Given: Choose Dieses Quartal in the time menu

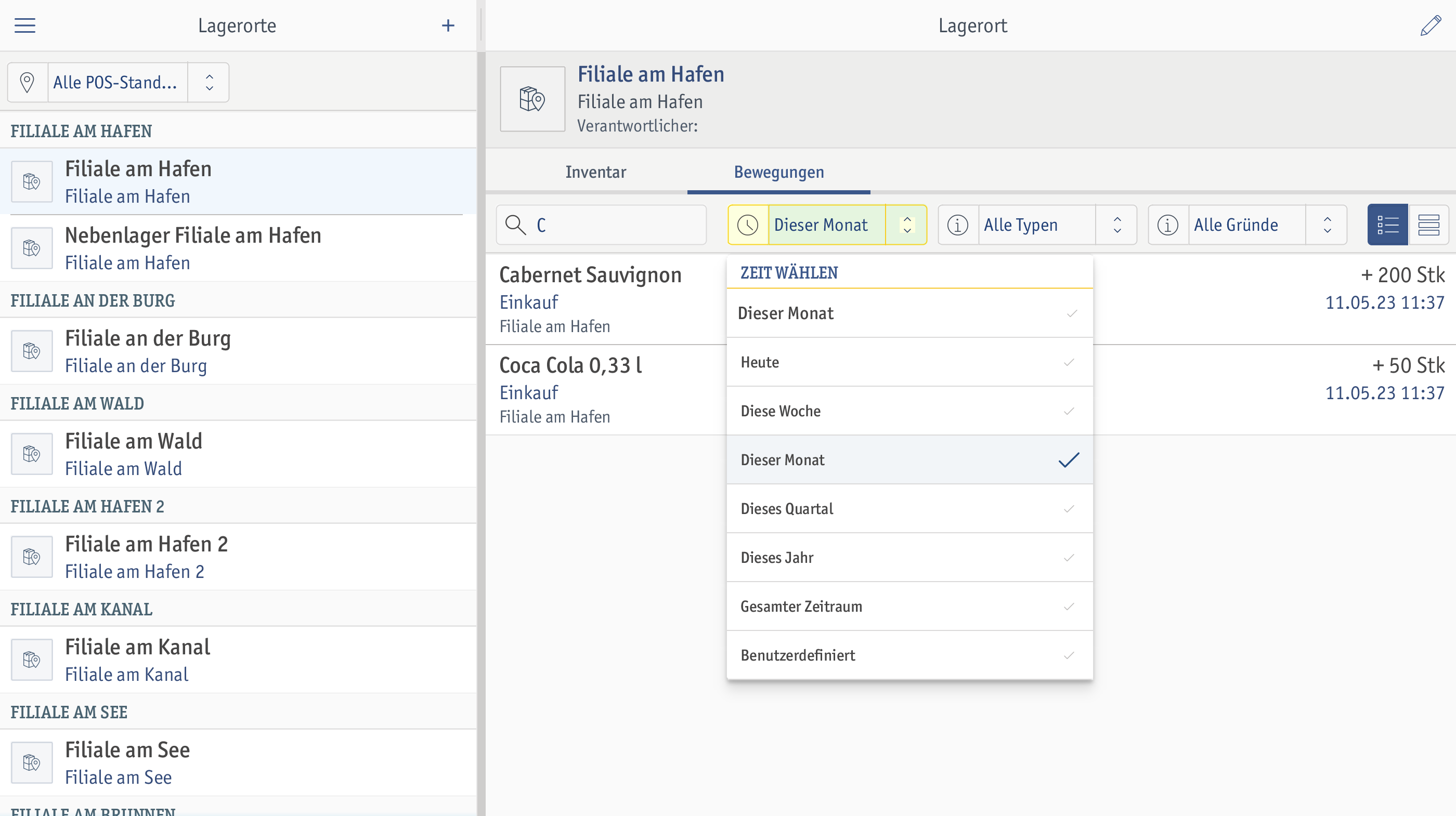Looking at the screenshot, I should pos(909,509).
